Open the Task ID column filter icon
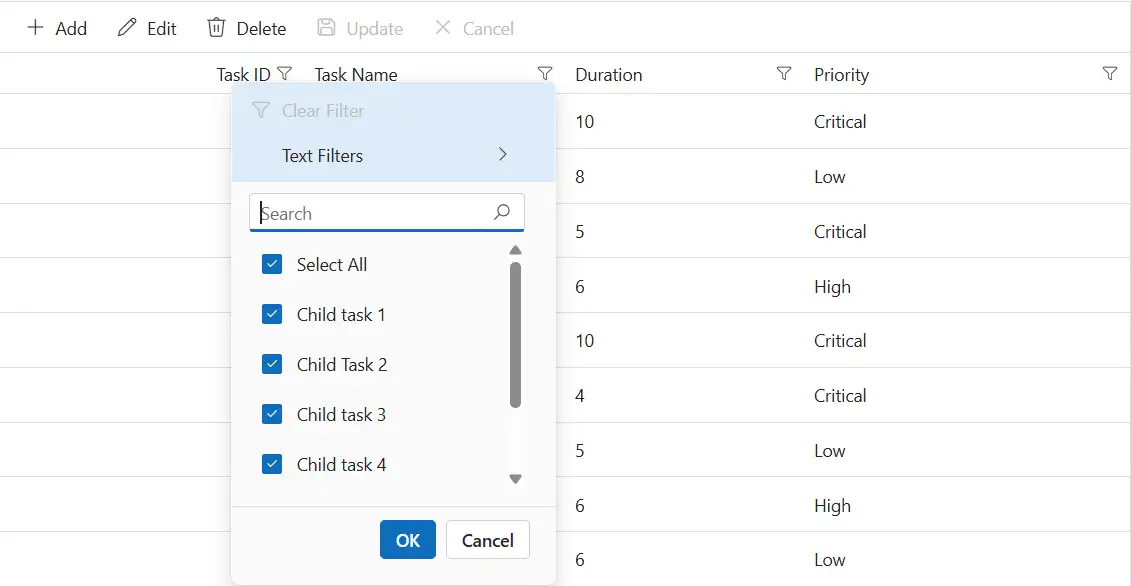The image size is (1131, 586). 285,73
